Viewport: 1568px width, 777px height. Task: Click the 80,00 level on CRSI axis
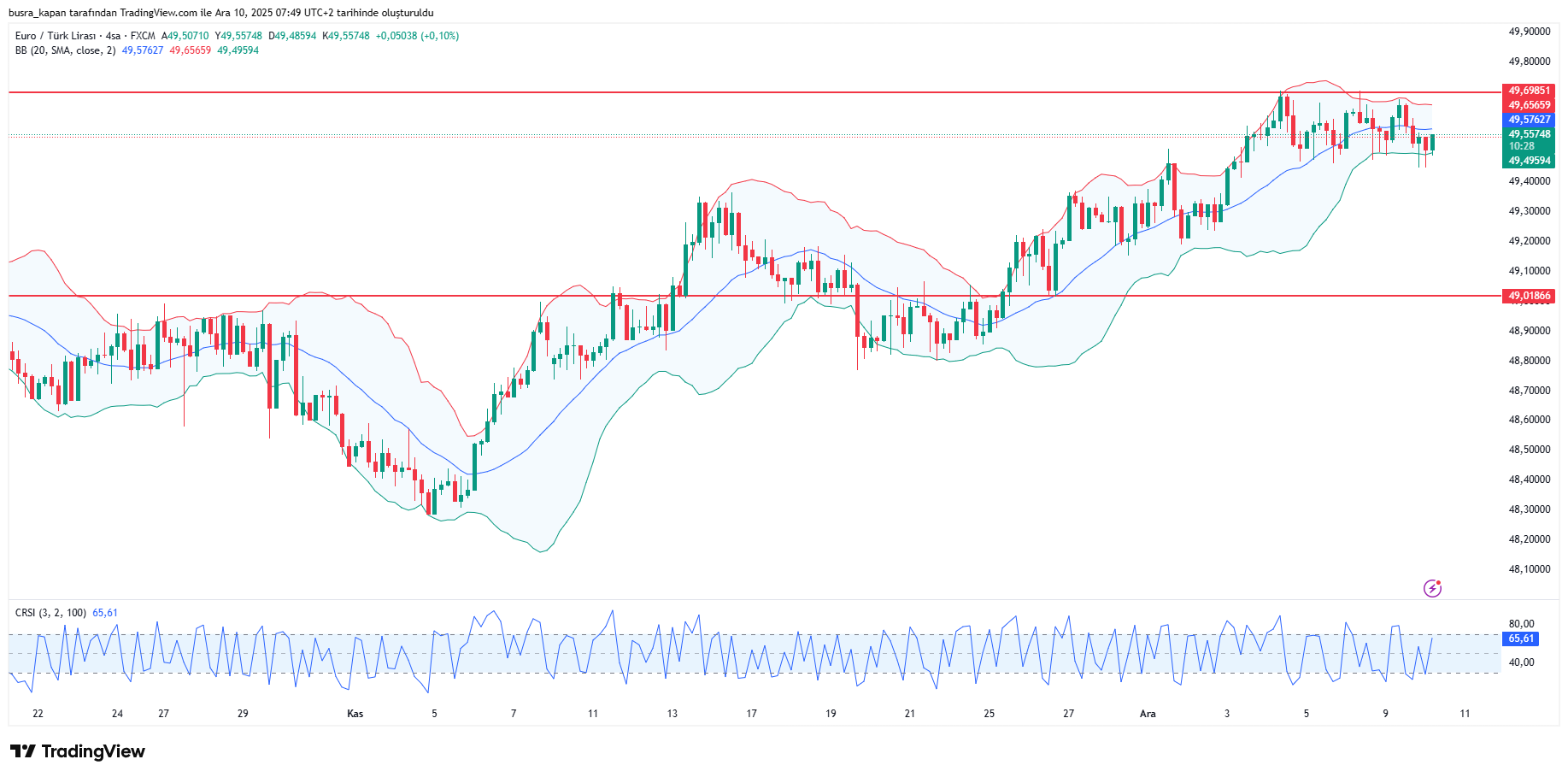point(1521,624)
